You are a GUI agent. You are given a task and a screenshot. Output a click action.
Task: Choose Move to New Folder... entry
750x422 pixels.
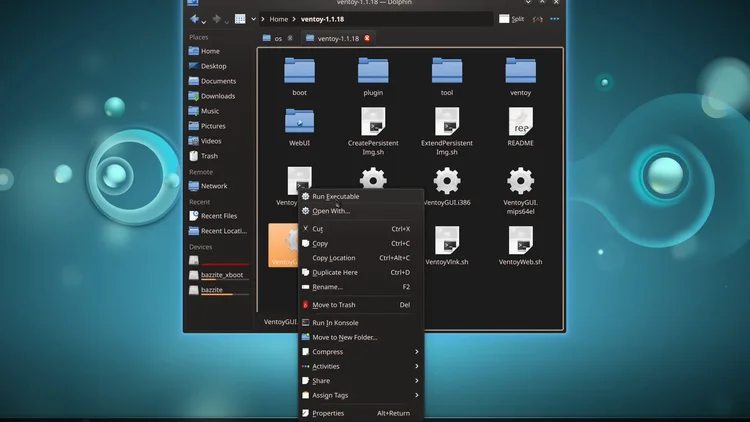[361, 337]
